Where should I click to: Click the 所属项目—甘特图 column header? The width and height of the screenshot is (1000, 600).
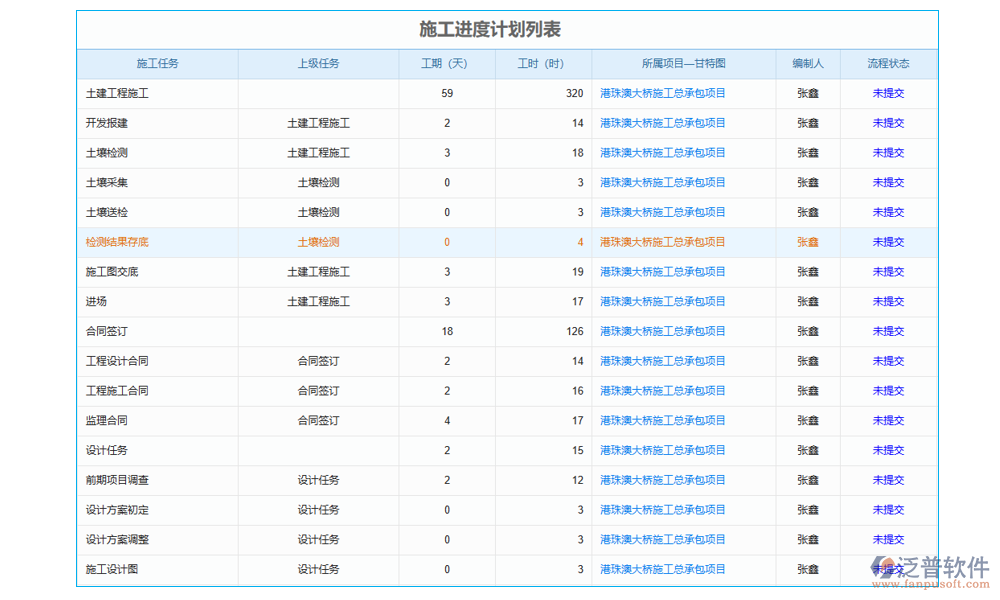683,64
